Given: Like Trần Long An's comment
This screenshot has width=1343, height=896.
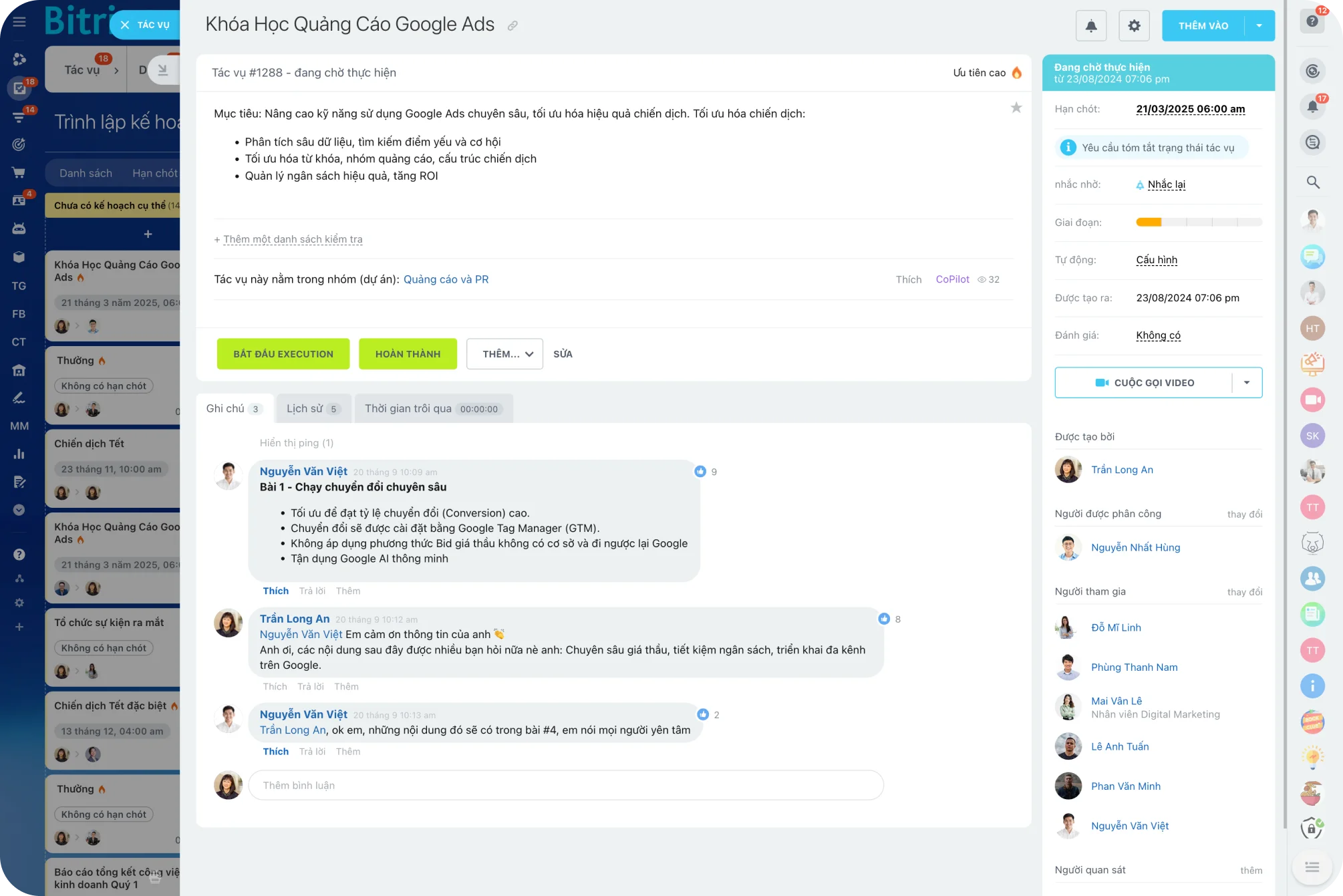Looking at the screenshot, I should click(x=275, y=687).
